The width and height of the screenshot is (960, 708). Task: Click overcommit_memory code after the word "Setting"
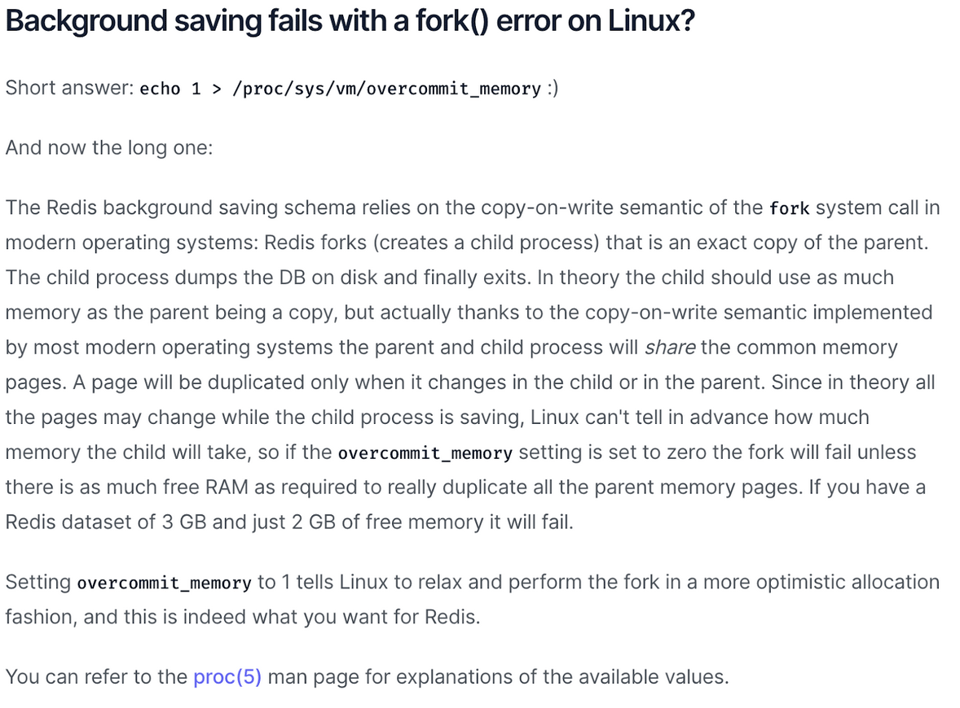coord(164,583)
